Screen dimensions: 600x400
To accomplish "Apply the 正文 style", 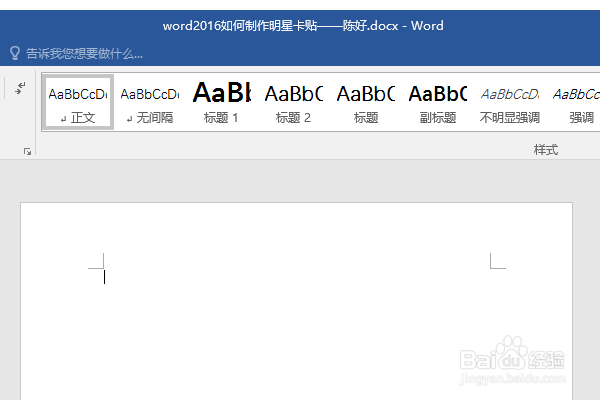I will (x=78, y=102).
